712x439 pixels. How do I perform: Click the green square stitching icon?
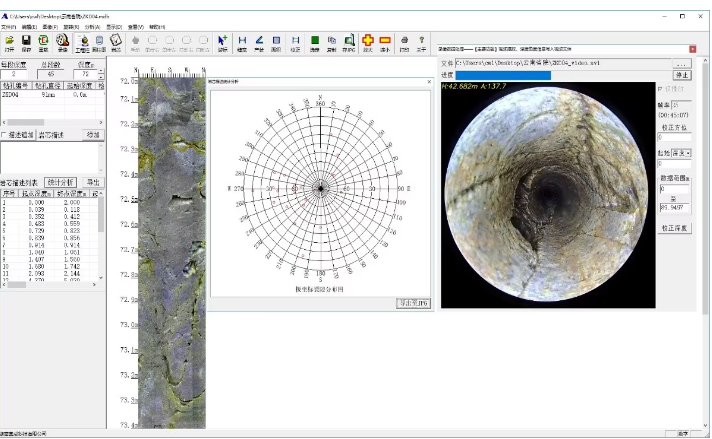coord(314,41)
